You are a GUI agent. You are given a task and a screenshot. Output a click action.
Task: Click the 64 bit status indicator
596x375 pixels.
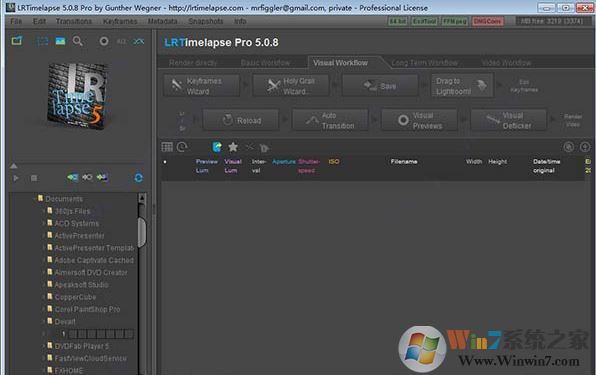[398, 21]
